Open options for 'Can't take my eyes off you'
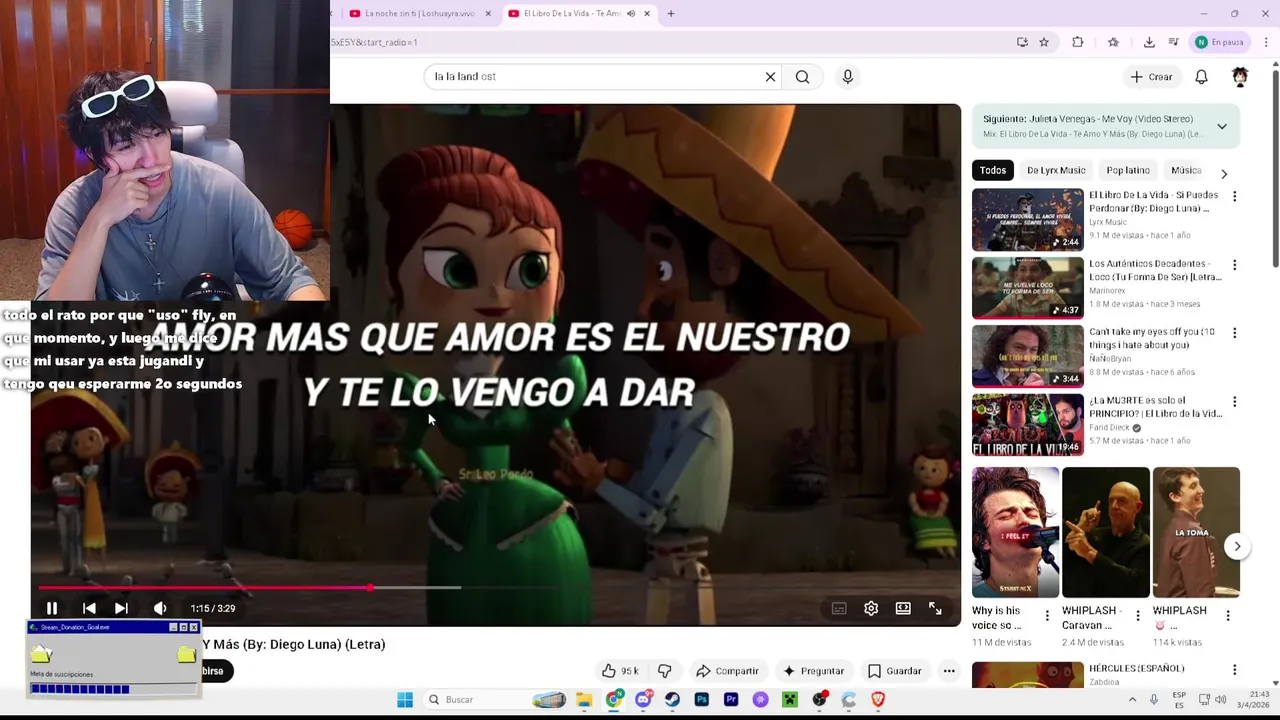1280x720 pixels. (x=1234, y=333)
